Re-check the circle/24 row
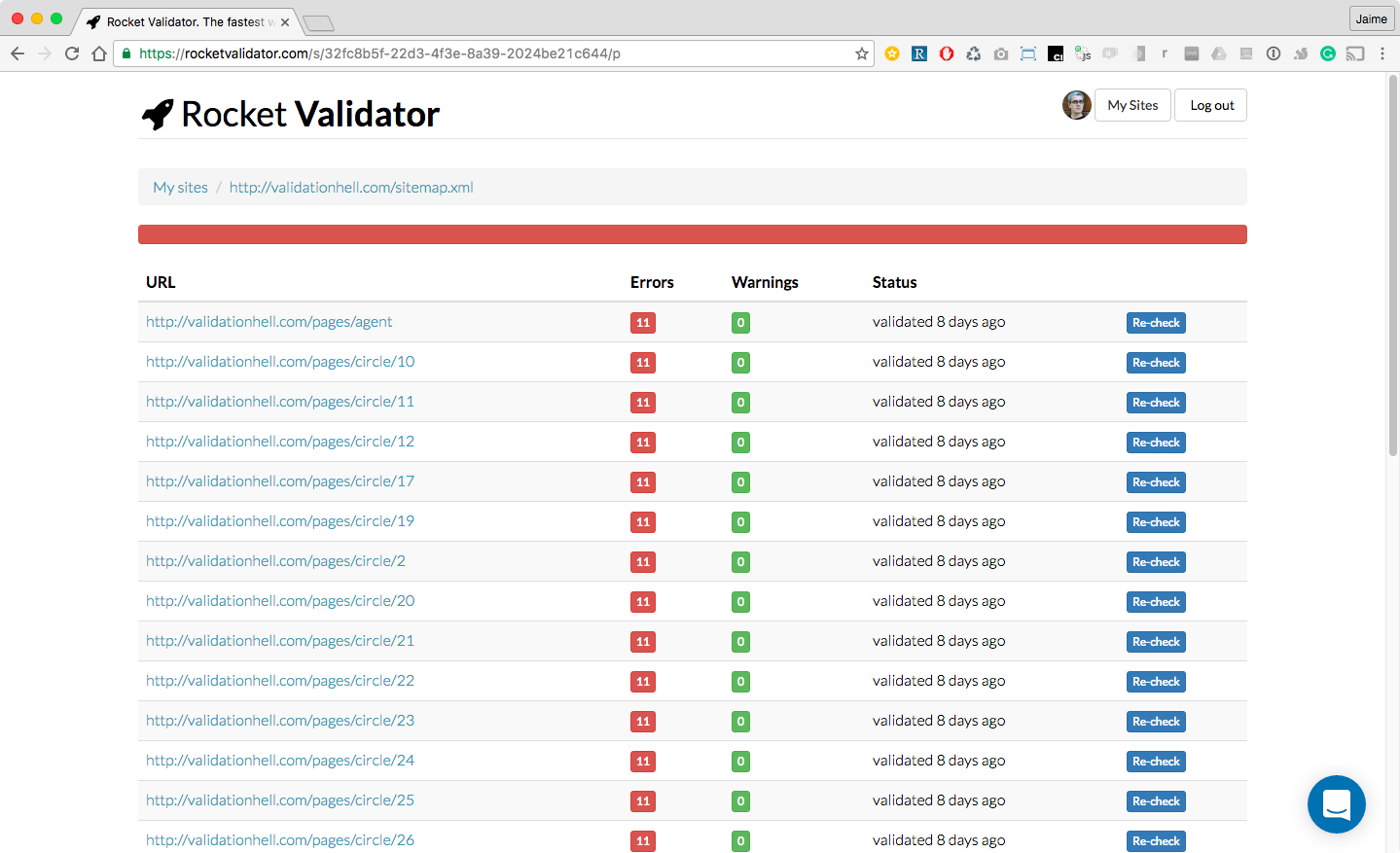1400x853 pixels. [x=1156, y=762]
